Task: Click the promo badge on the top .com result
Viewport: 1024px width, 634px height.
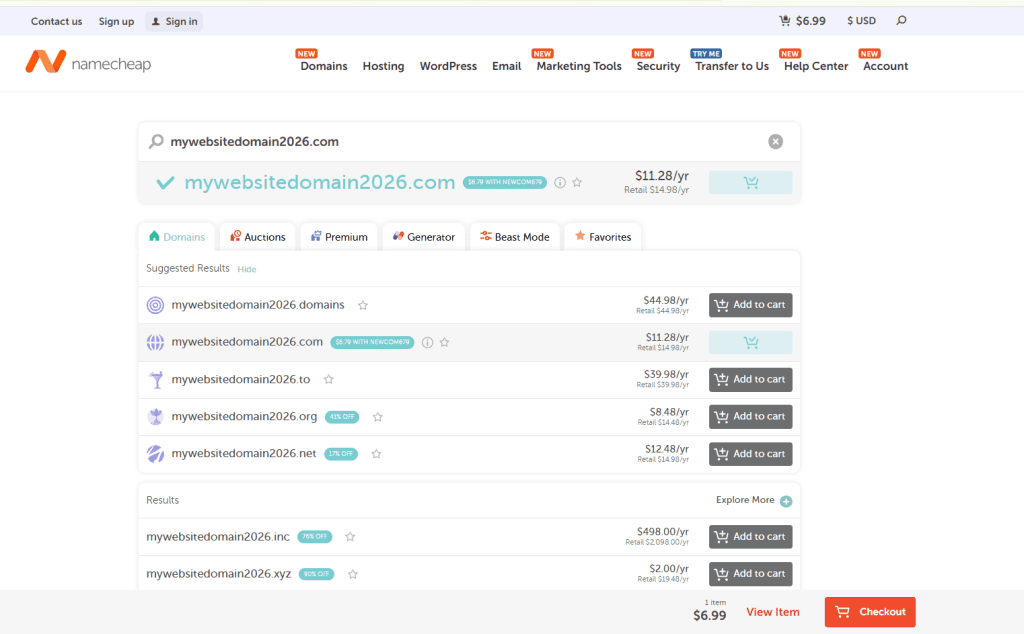Action: tap(505, 182)
